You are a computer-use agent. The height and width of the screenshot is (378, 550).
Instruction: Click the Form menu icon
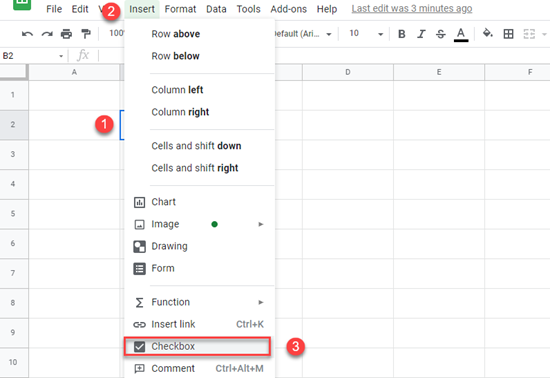tap(139, 269)
